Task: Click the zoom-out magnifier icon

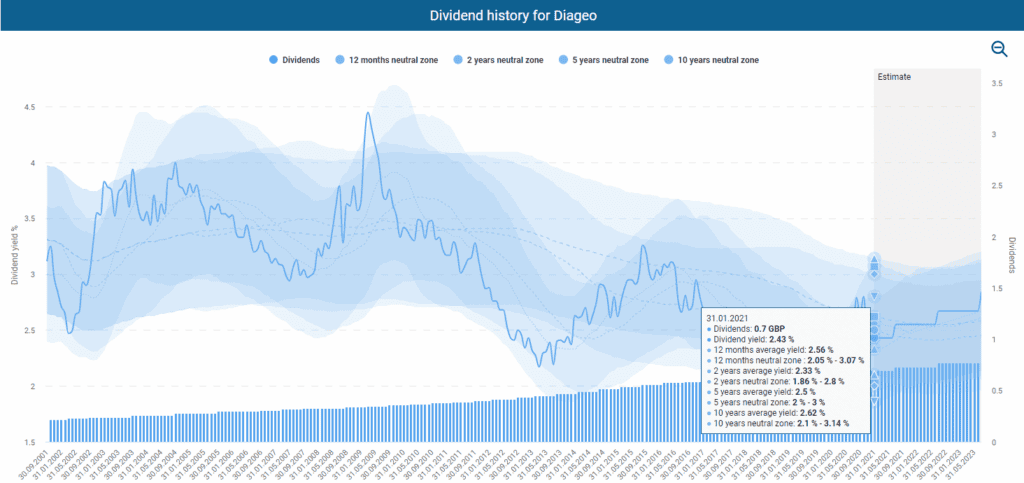Action: [x=999, y=49]
